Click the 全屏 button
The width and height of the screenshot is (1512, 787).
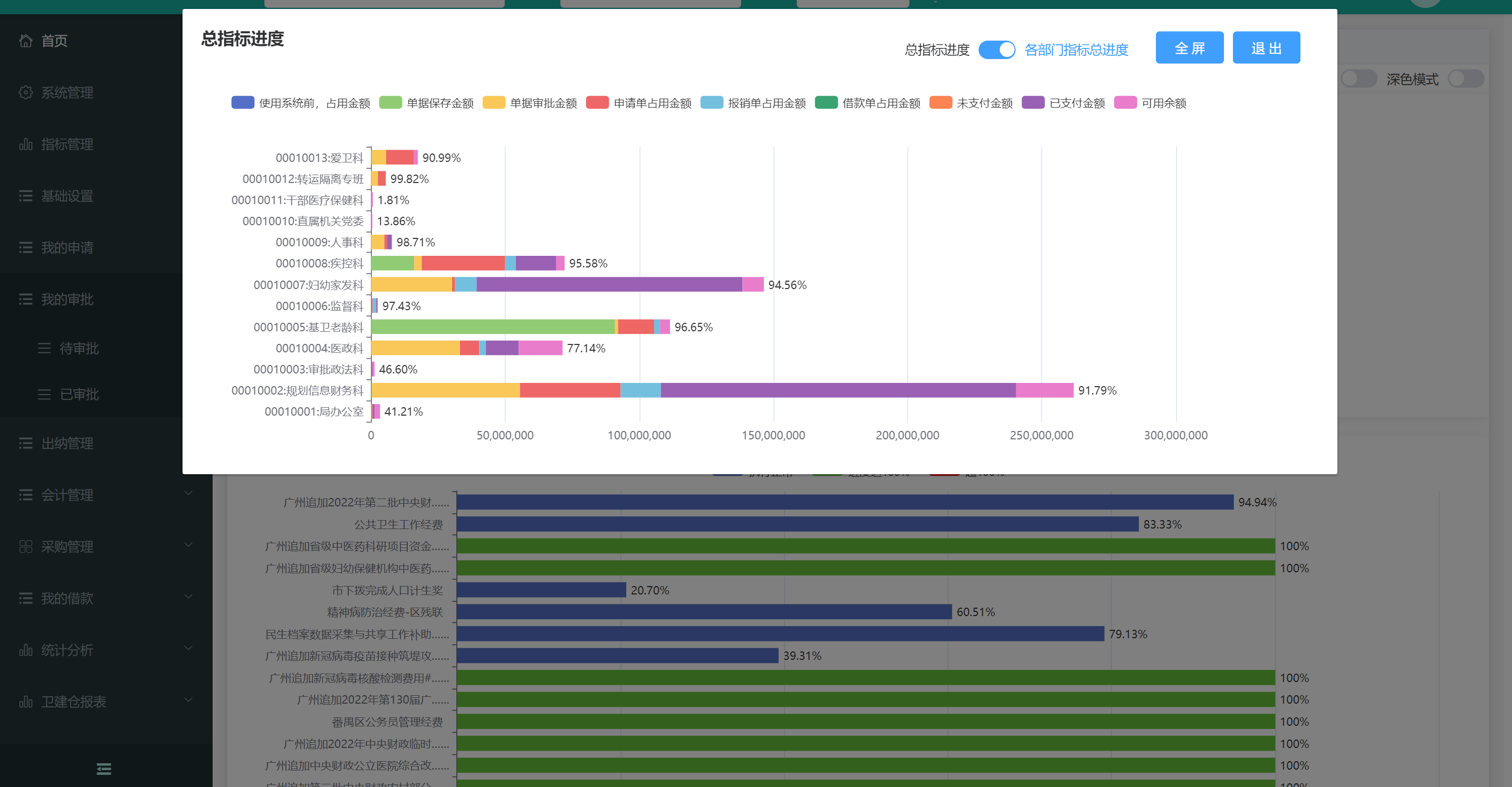pyautogui.click(x=1189, y=47)
